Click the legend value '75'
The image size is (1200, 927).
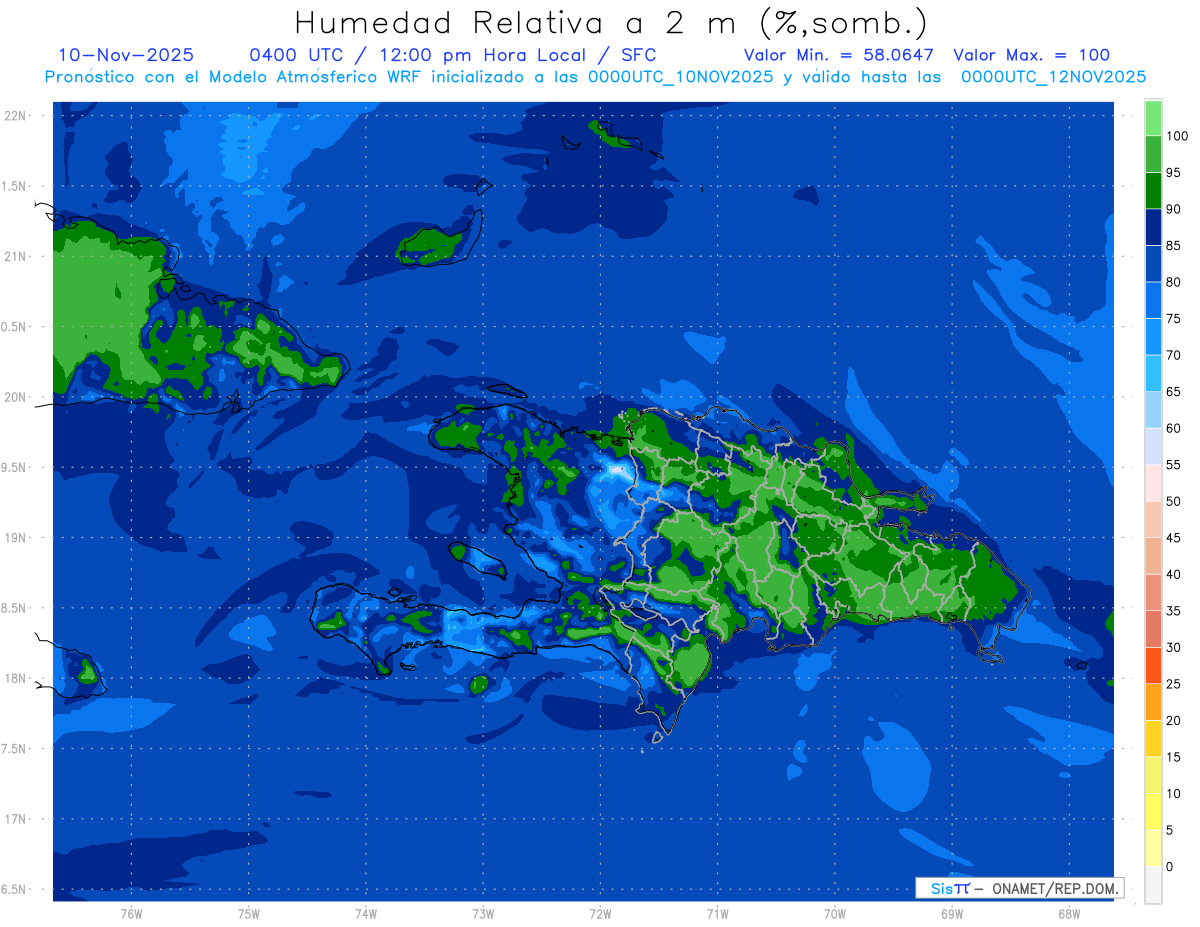[x=1173, y=319]
